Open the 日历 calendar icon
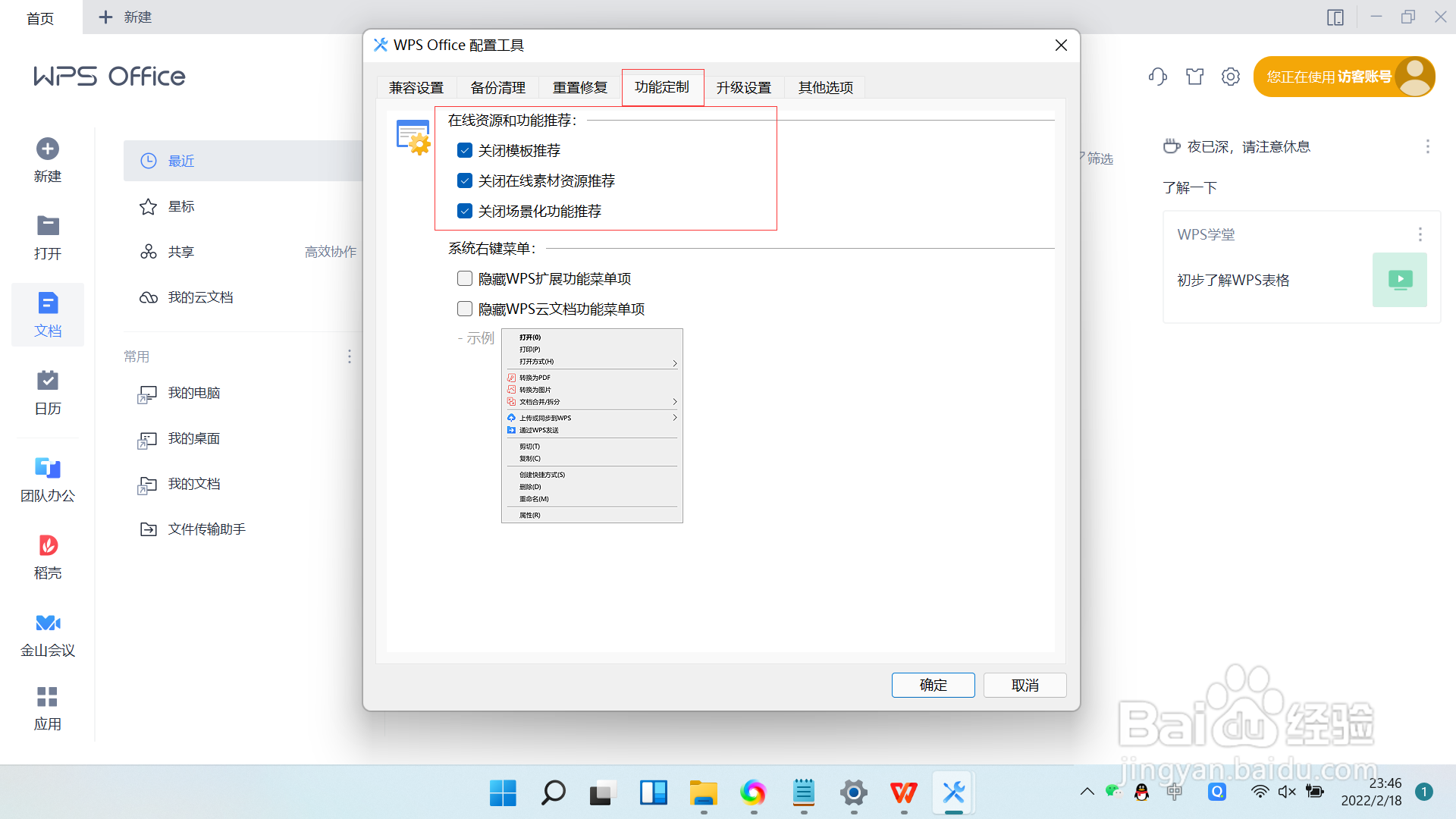 47,379
